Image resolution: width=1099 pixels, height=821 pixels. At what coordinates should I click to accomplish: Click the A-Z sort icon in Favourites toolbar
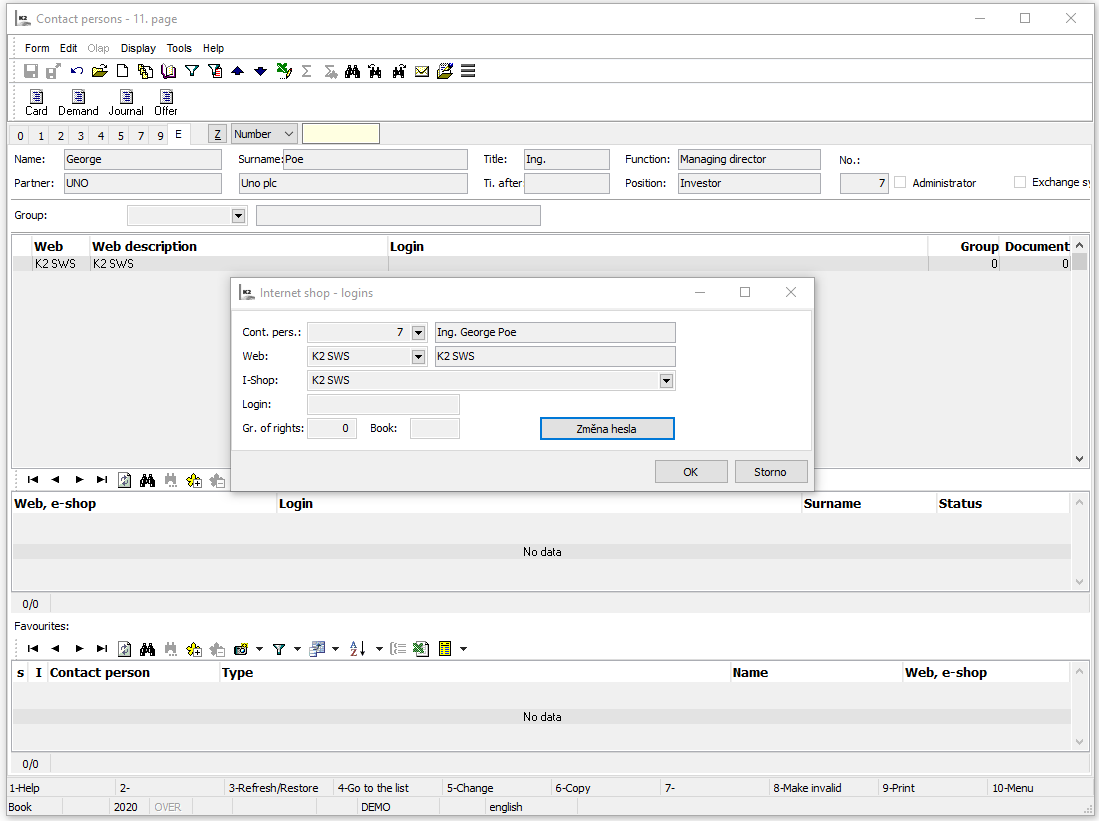(357, 649)
